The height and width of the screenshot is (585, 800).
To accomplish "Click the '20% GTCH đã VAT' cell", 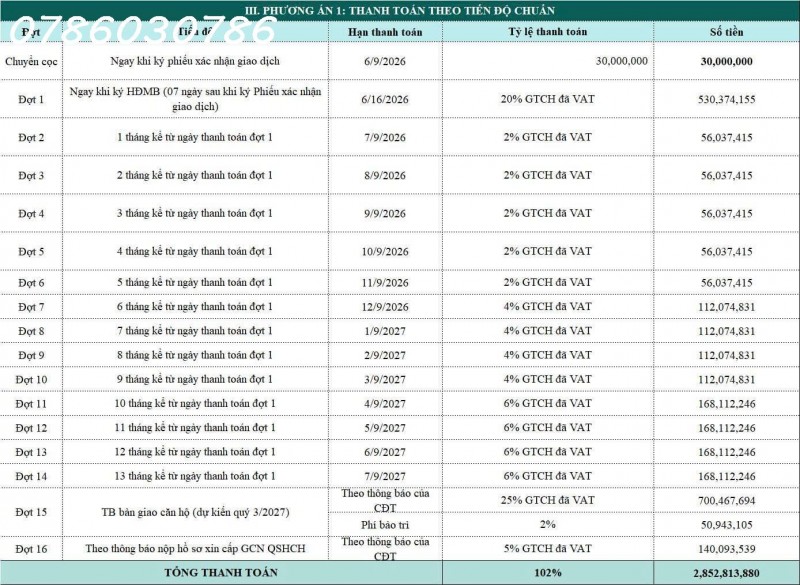I will pos(547,99).
